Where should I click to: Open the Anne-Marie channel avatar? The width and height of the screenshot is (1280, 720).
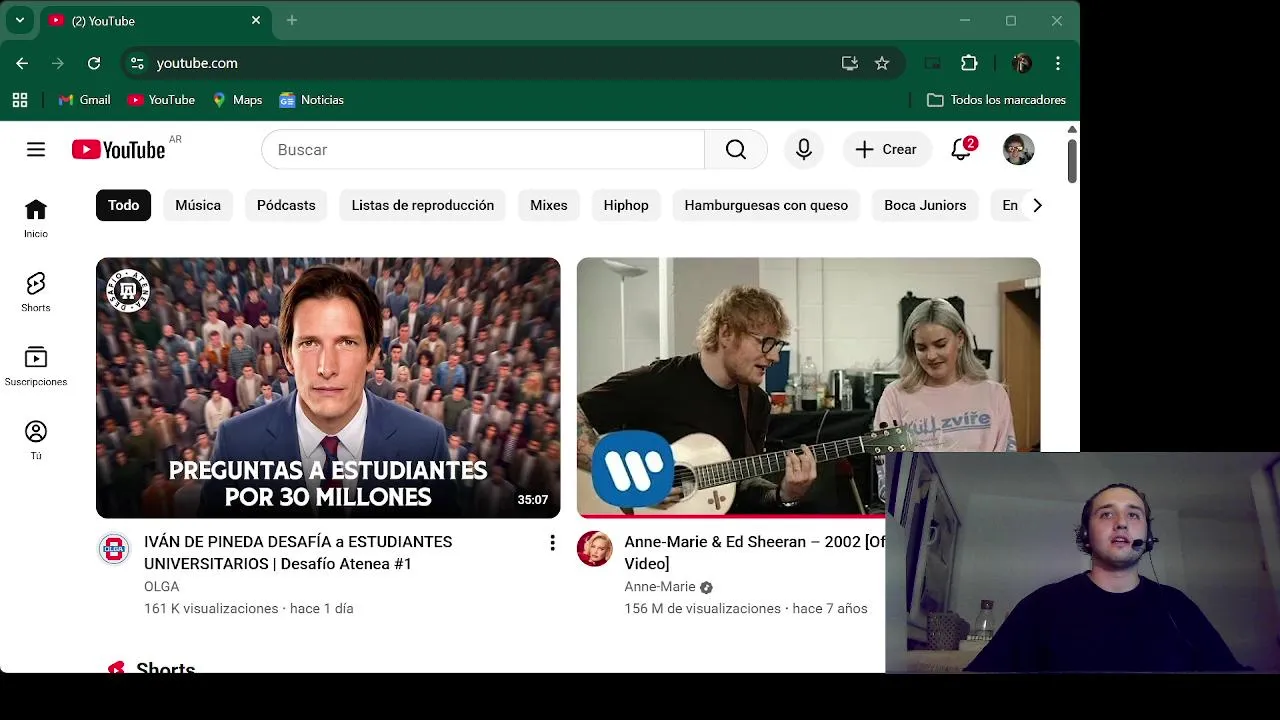point(594,548)
